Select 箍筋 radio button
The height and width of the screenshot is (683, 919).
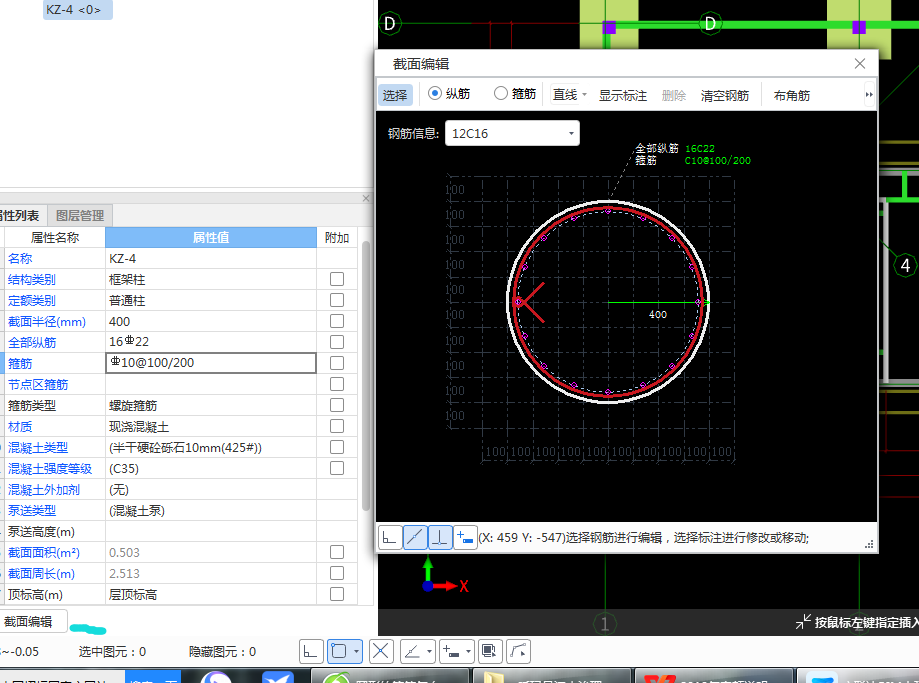[501, 93]
